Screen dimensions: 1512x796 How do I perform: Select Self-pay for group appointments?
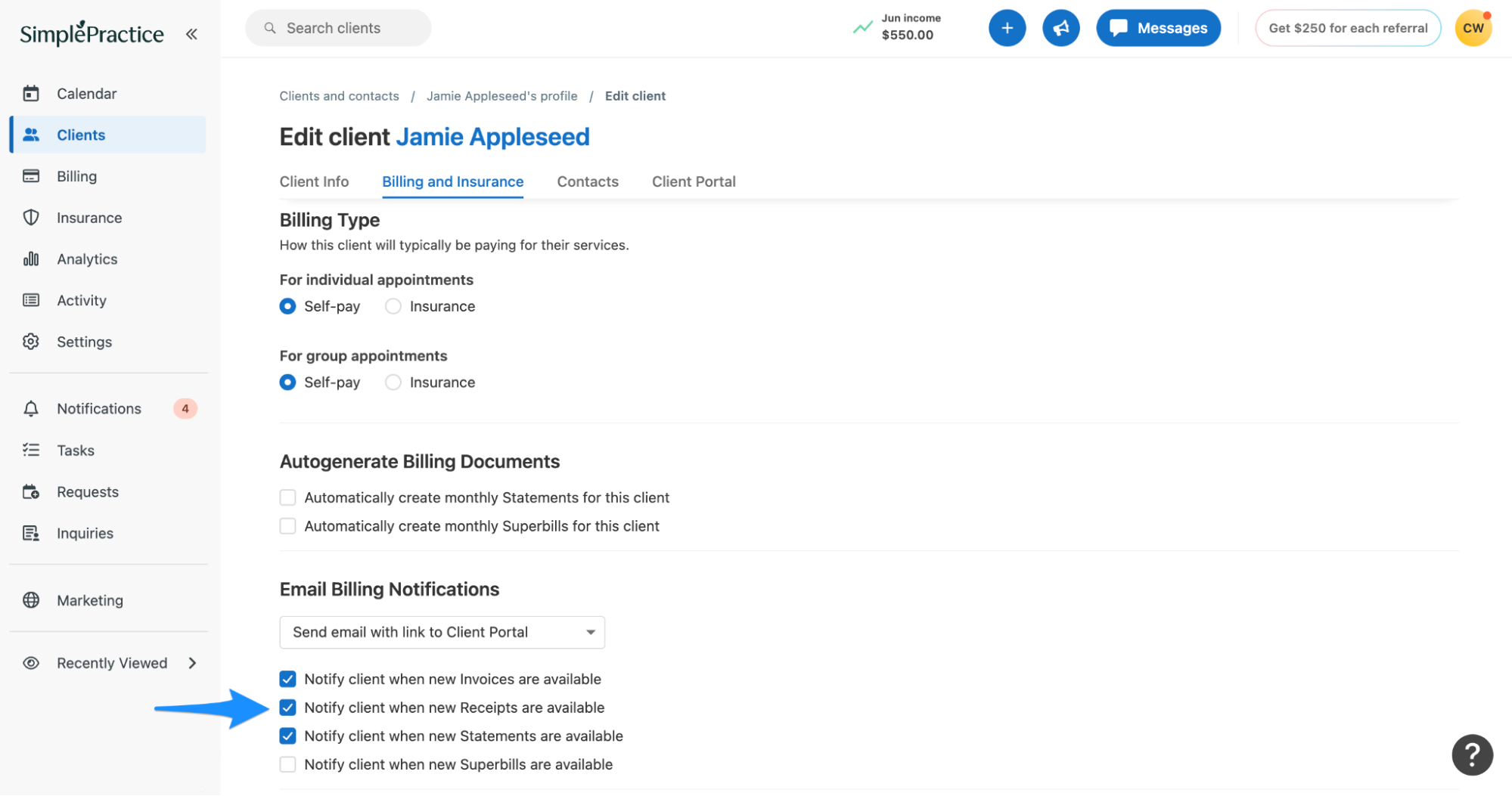click(x=287, y=383)
